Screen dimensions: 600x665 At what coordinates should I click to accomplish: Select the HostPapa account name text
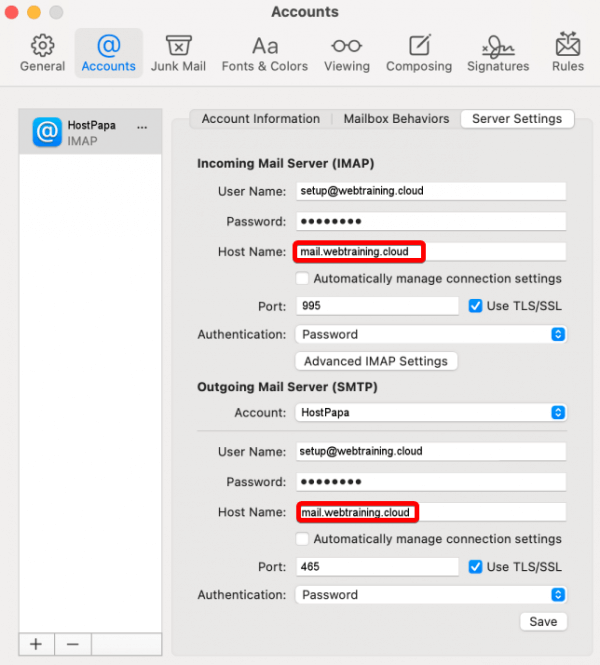[x=92, y=126]
